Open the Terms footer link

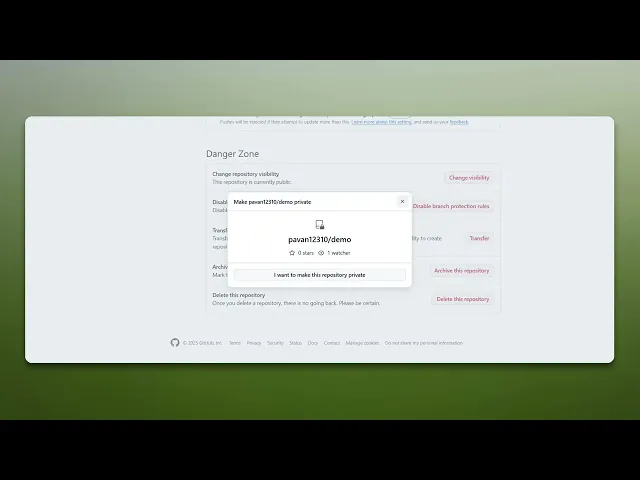pos(235,343)
